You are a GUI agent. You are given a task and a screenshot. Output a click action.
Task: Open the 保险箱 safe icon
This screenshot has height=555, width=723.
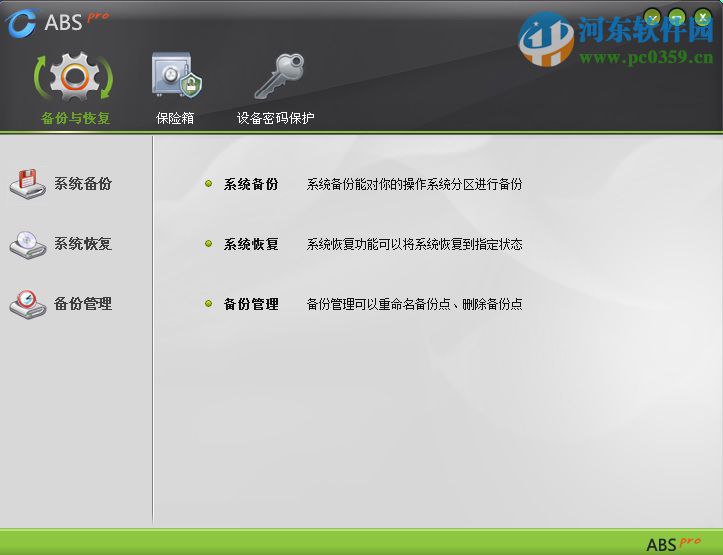[177, 75]
